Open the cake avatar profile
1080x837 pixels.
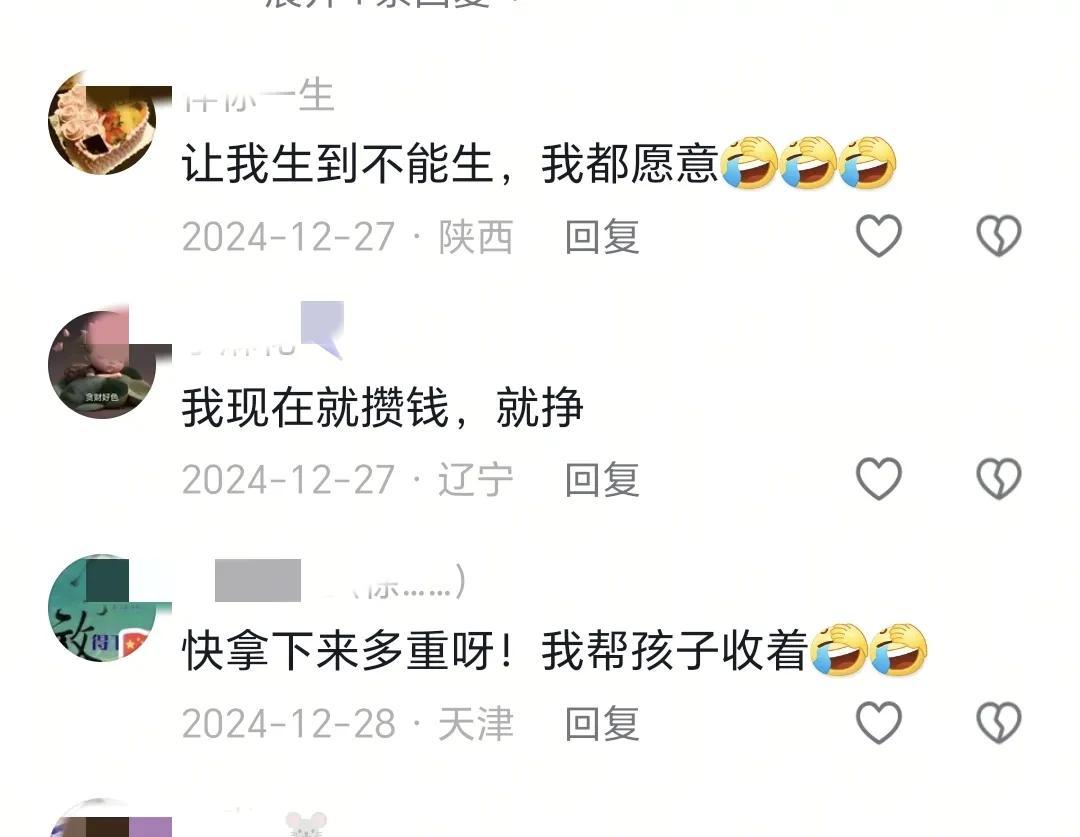point(103,123)
